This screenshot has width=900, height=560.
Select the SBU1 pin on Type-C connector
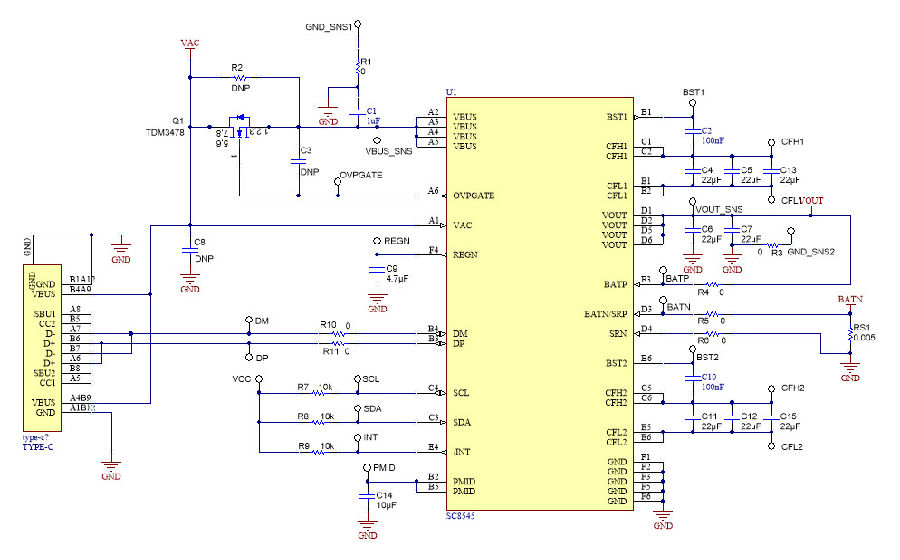[44, 314]
